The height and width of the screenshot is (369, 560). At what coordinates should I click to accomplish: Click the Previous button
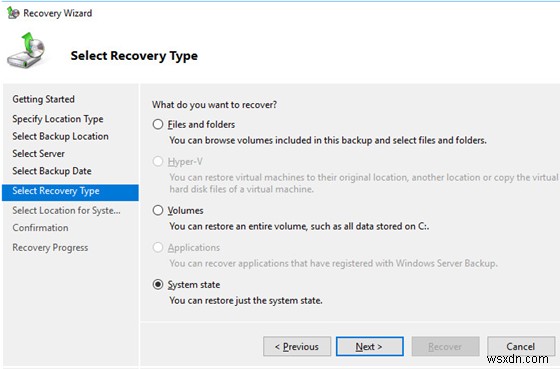coord(297,346)
